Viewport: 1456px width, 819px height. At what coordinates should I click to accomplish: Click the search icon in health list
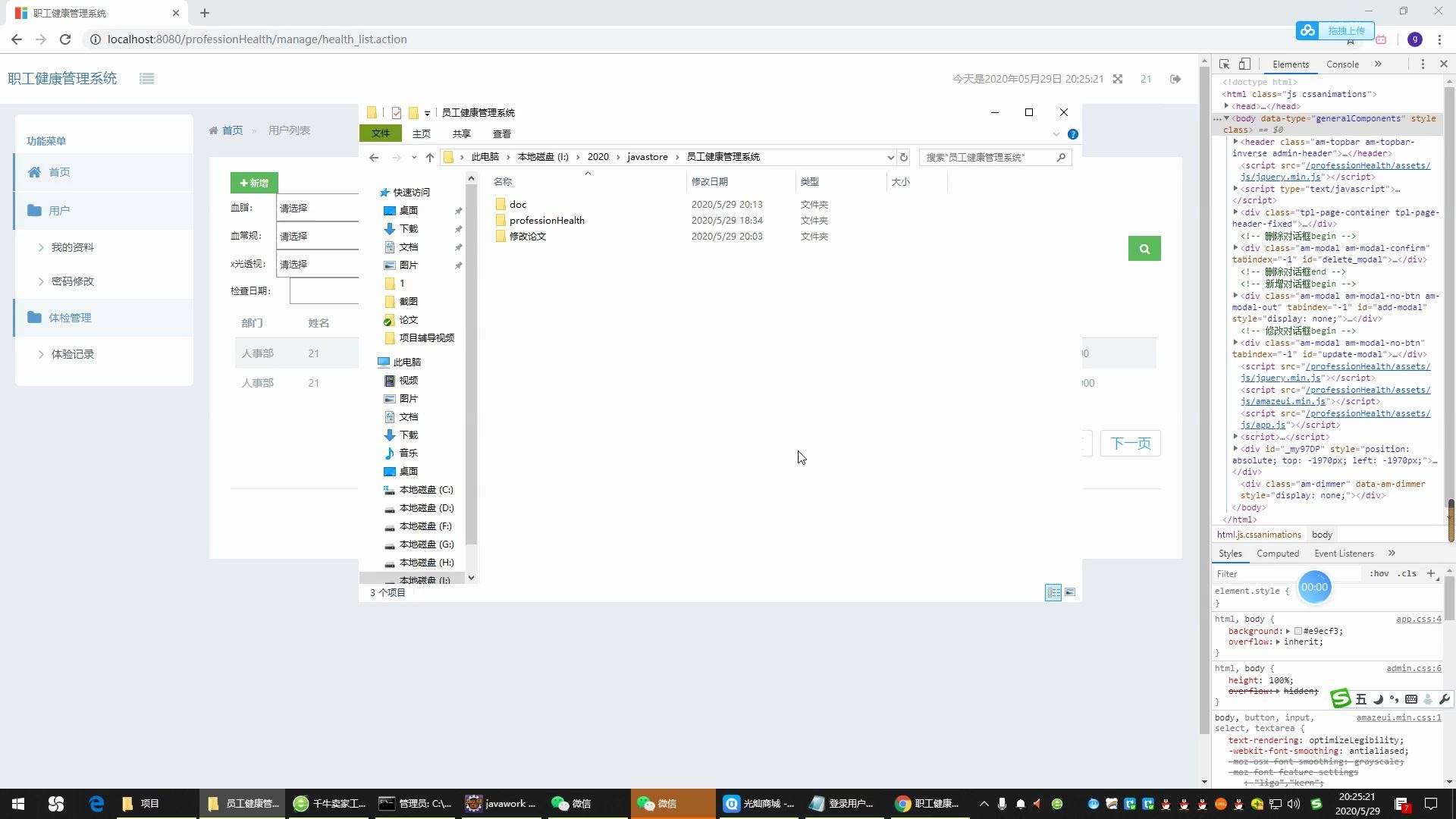coord(1144,248)
